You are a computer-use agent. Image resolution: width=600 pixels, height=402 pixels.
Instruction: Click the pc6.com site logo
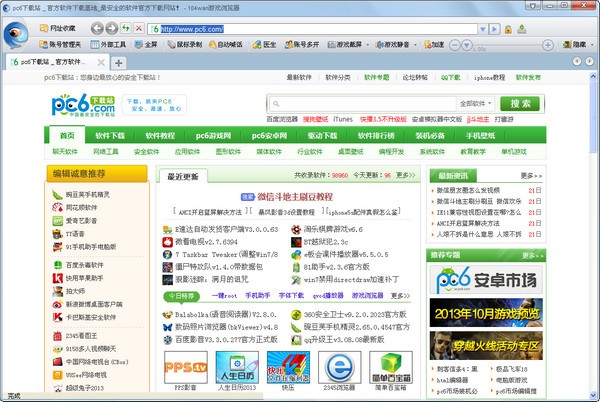pos(83,105)
